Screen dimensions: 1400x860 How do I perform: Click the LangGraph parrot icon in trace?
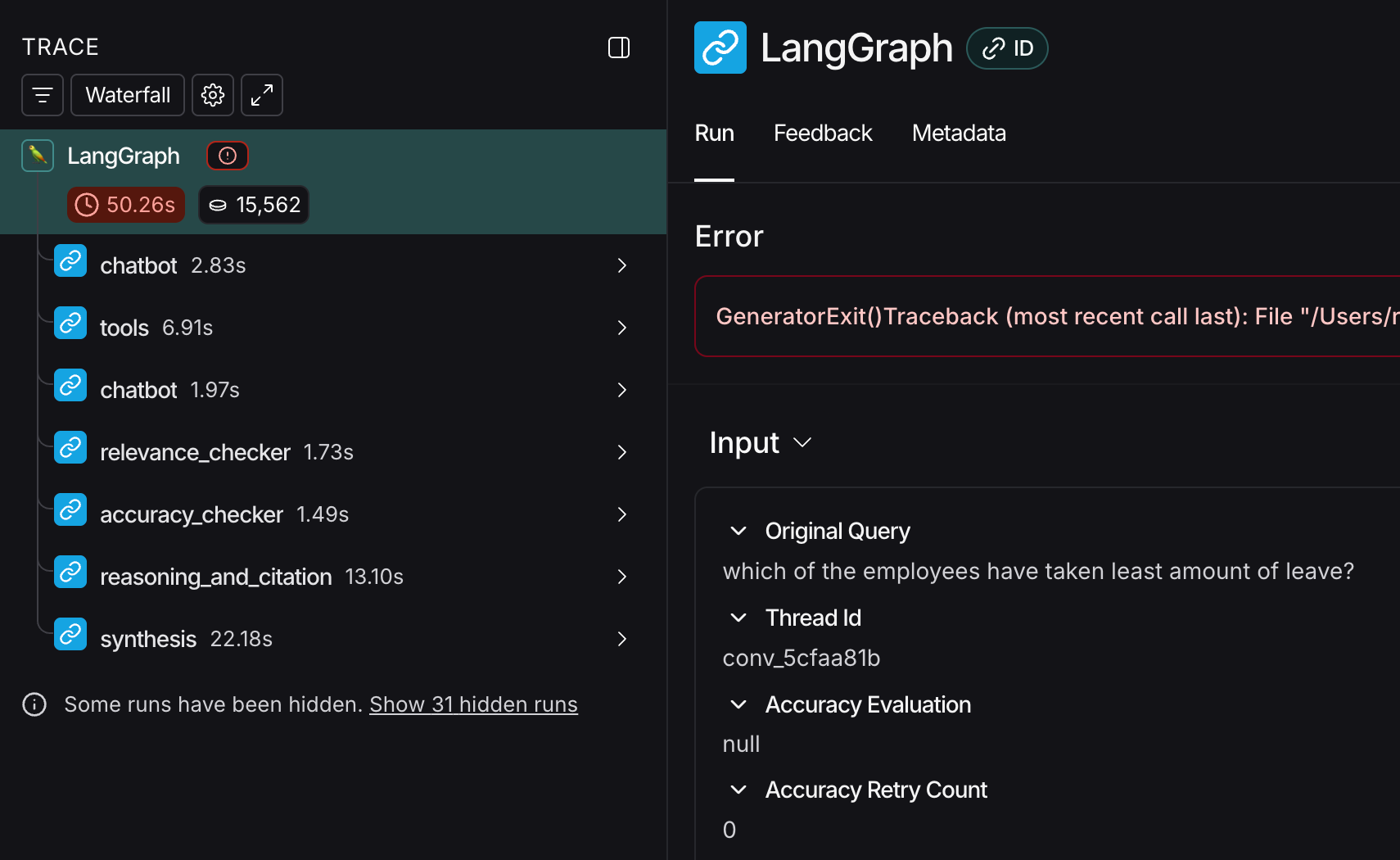click(x=38, y=155)
